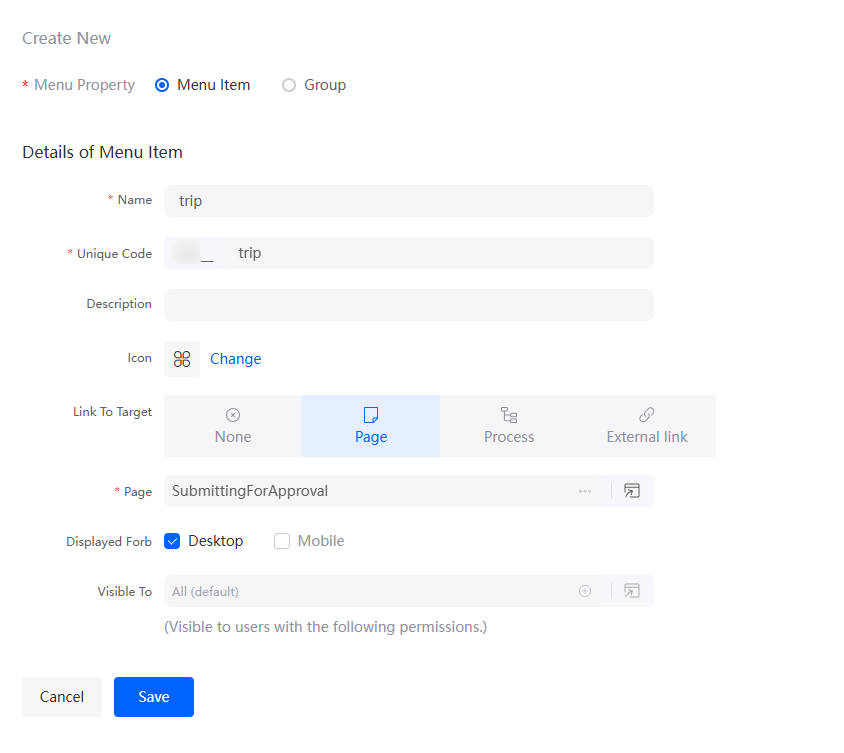Open the Visible To All (default) field

click(x=409, y=591)
